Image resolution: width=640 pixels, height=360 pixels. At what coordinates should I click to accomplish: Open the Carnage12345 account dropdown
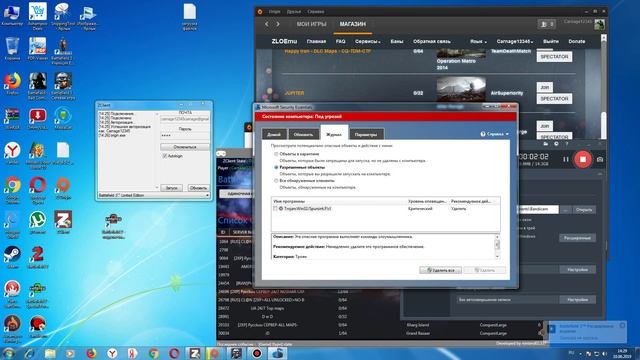point(515,41)
